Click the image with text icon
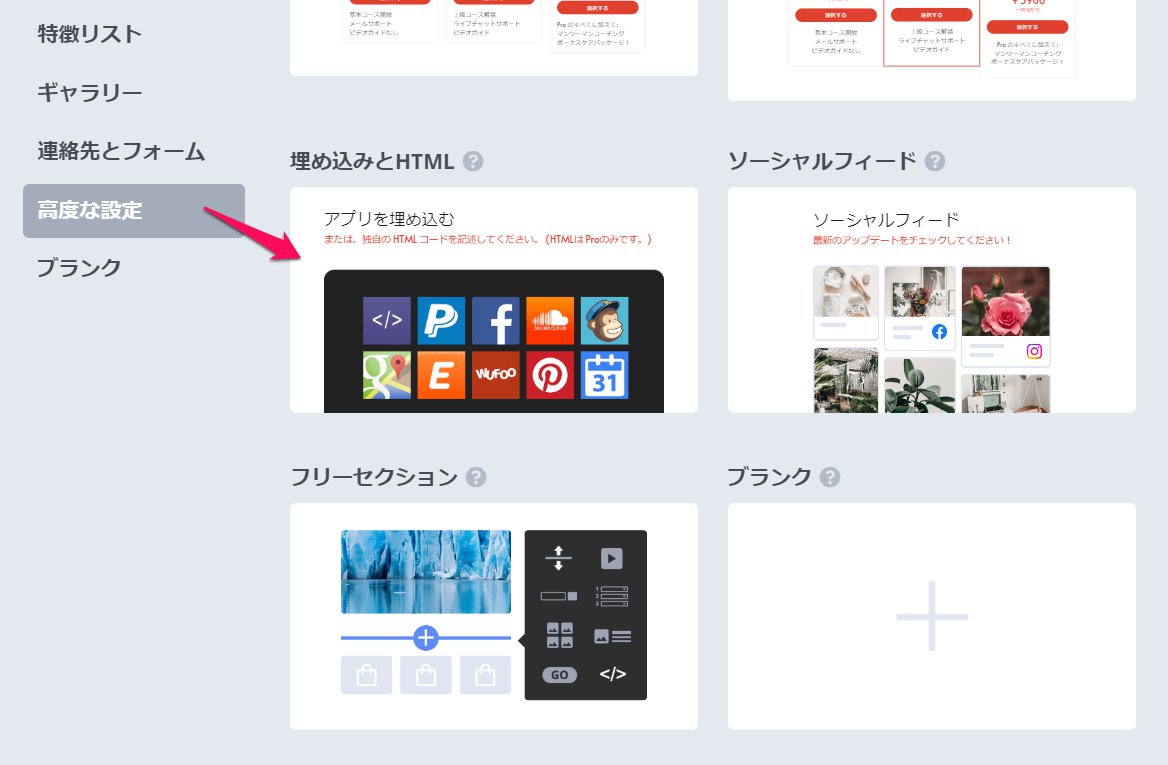 [x=612, y=636]
